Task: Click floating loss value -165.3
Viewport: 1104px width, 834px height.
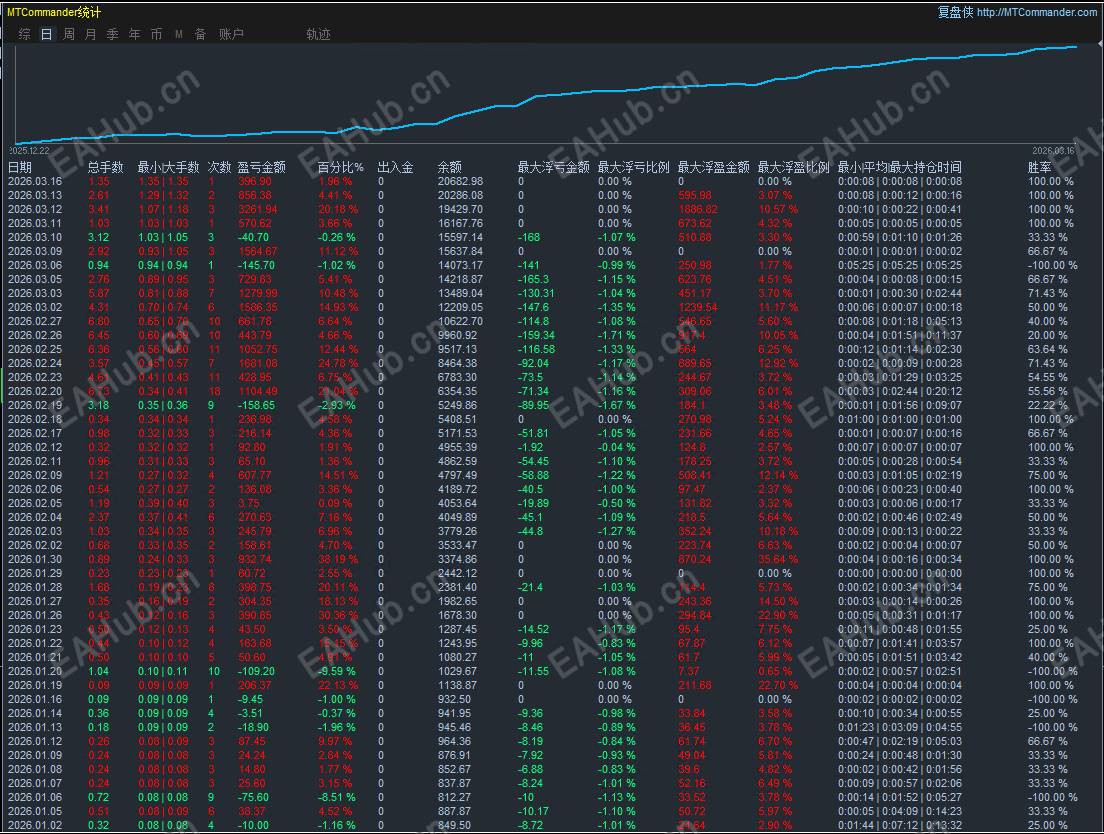Action: tap(533, 279)
